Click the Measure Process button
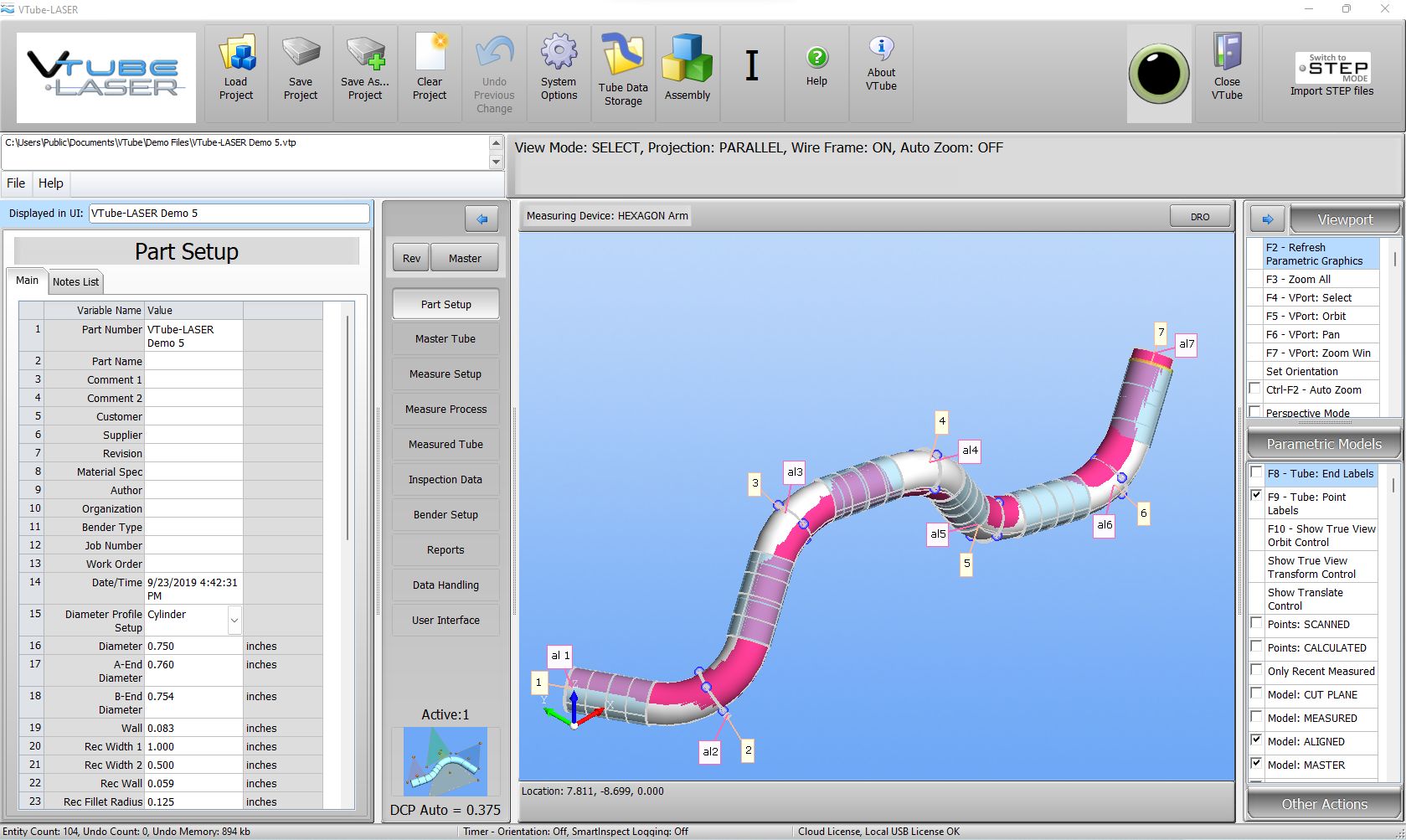 [x=445, y=410]
